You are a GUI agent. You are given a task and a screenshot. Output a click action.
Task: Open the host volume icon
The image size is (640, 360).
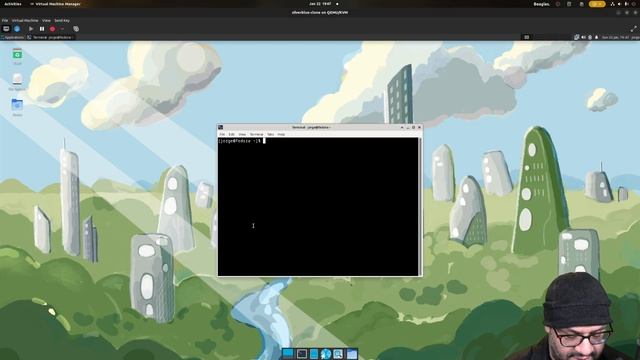coord(619,4)
